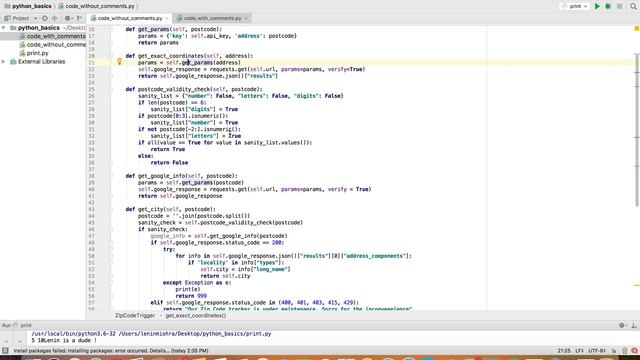Fold get_google_info method at line 38
This screenshot has height=360, width=640.
pyautogui.click(x=111, y=176)
